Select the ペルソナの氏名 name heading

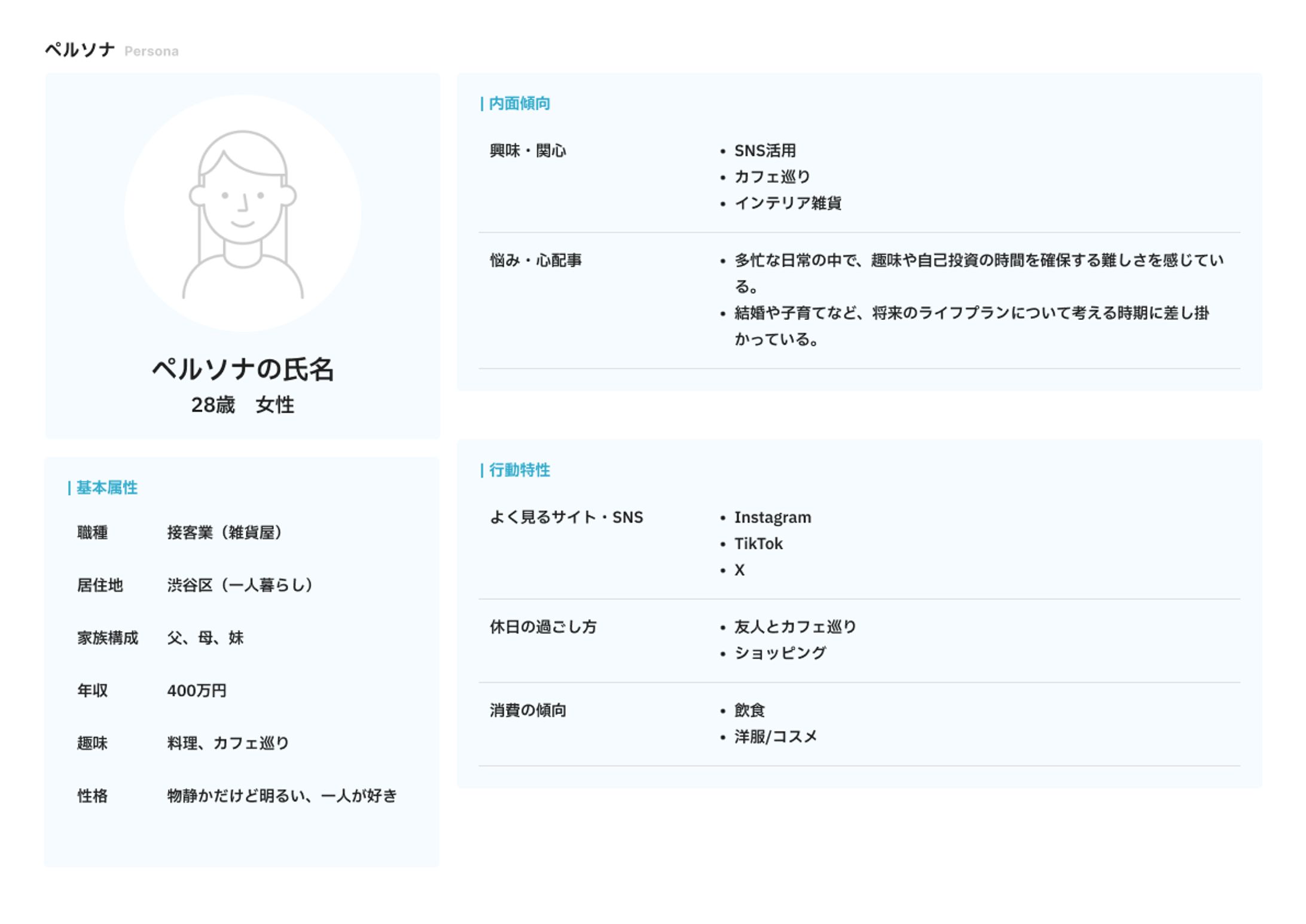pos(242,369)
